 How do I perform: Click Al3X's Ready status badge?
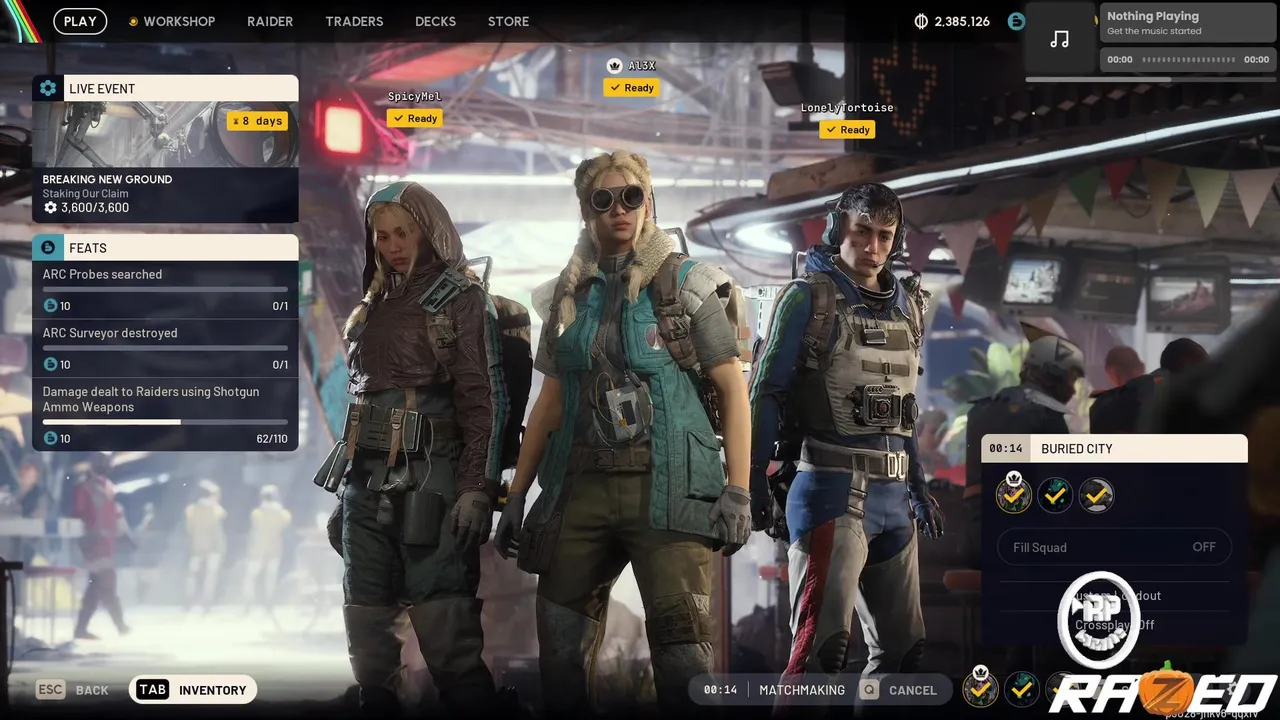click(x=631, y=88)
